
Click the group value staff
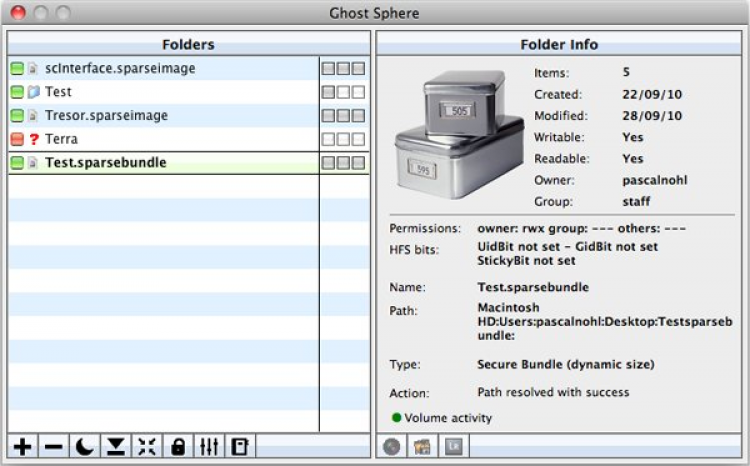tap(636, 201)
